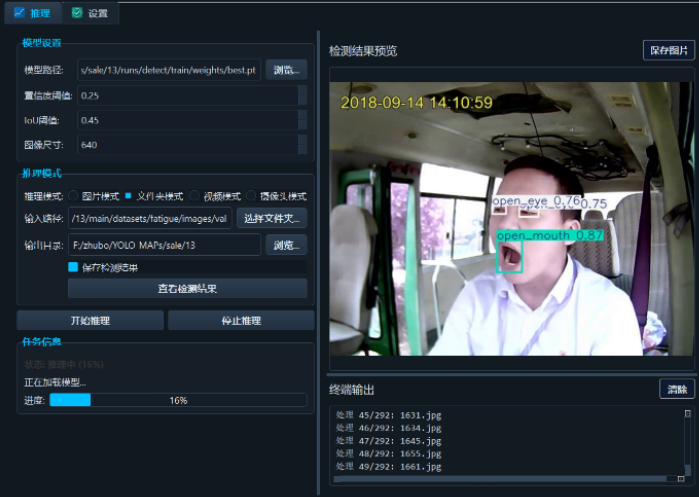The width and height of the screenshot is (699, 497).
Task: Click the output directory field
Action: coord(164,245)
